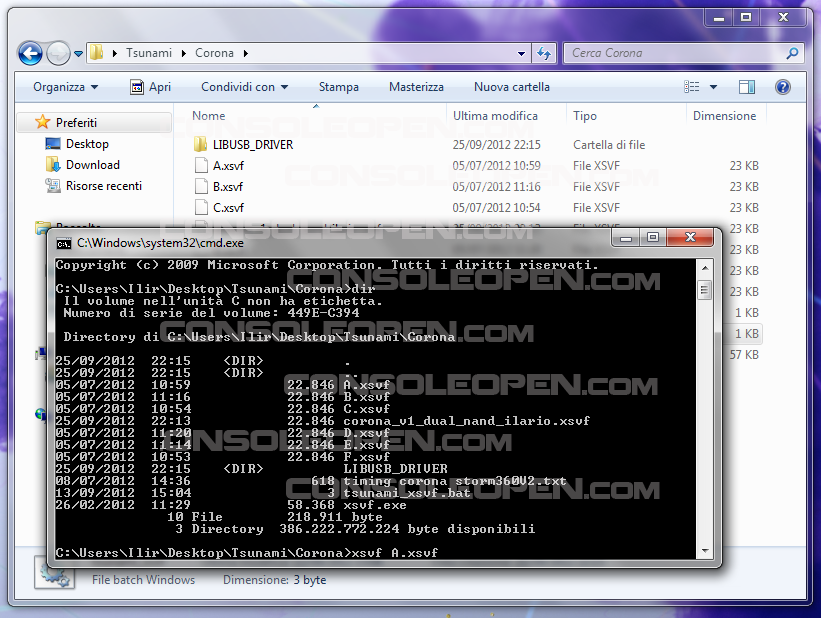This screenshot has width=821, height=618.
Task: Open Risorse recenti in navigation pane
Action: (x=104, y=185)
